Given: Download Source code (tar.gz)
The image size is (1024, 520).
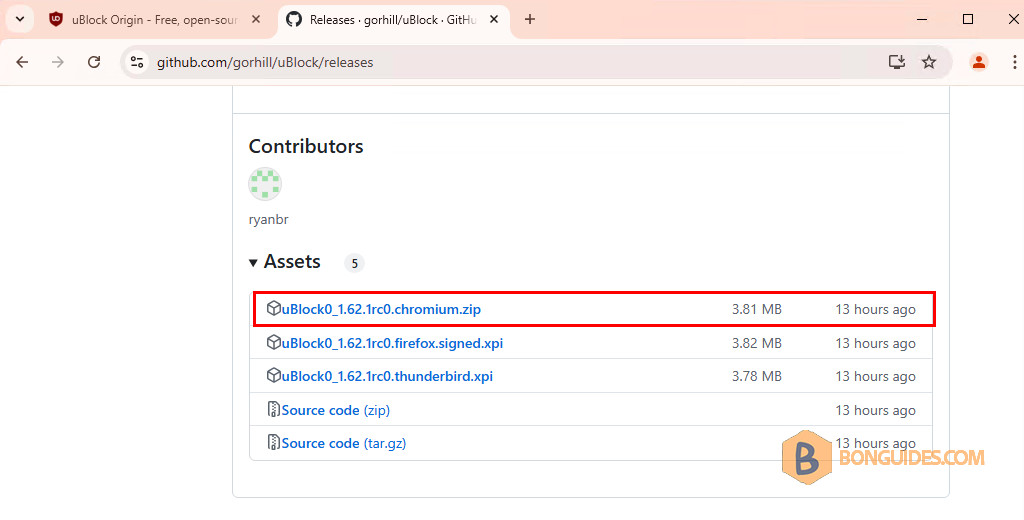Looking at the screenshot, I should tap(344, 443).
